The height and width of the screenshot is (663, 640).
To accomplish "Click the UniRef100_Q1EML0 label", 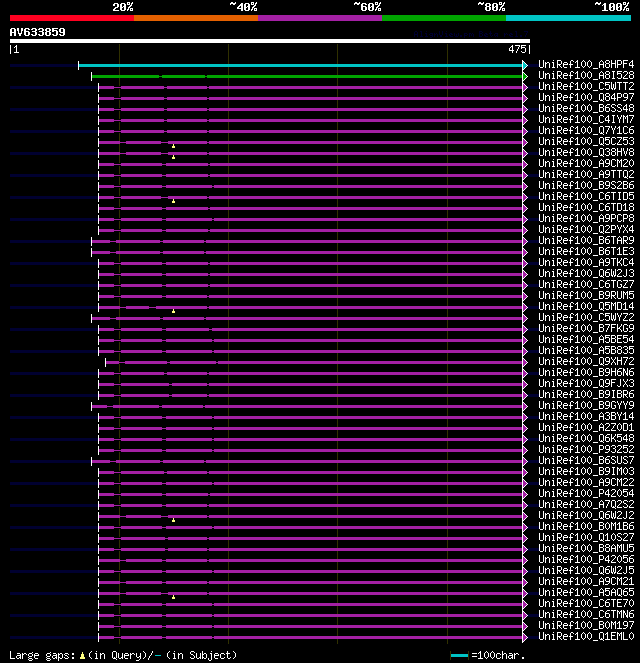I will (x=586, y=636).
